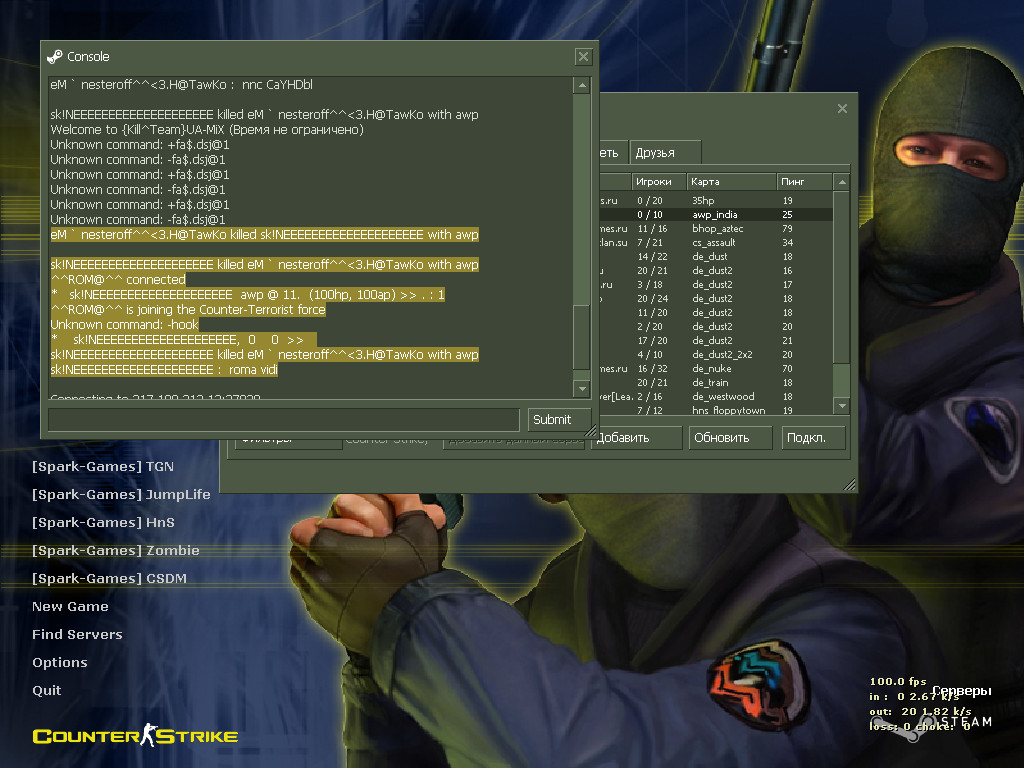The height and width of the screenshot is (768, 1024).
Task: Click console line 'Welcome to {Kill^Team}UA-MiX'
Action: point(207,129)
